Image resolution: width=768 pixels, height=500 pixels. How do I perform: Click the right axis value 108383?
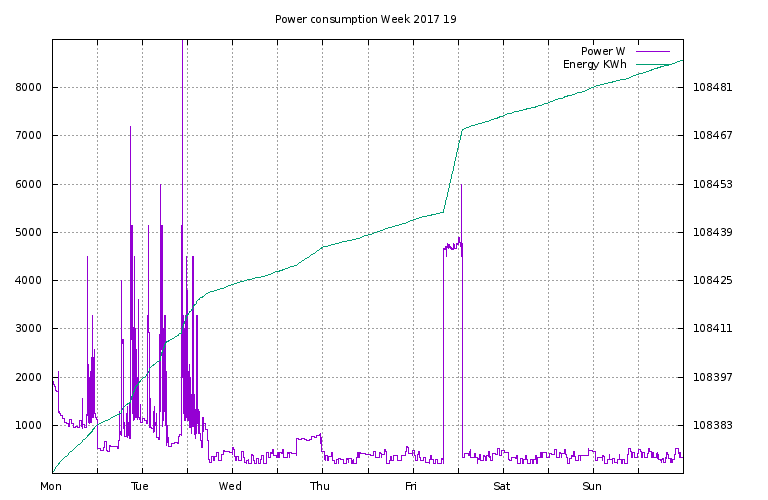[713, 425]
